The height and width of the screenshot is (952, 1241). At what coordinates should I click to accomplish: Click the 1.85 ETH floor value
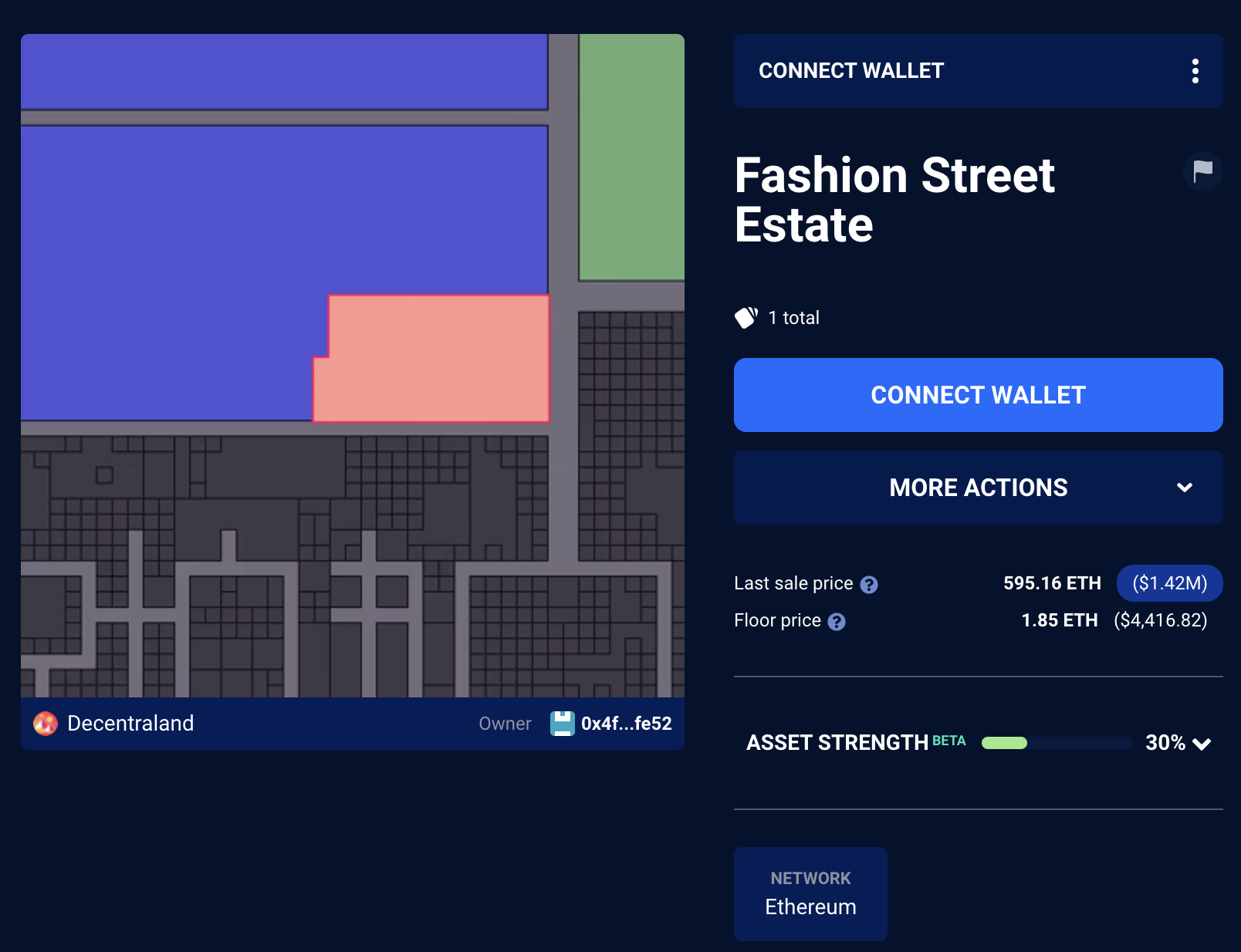click(1060, 620)
